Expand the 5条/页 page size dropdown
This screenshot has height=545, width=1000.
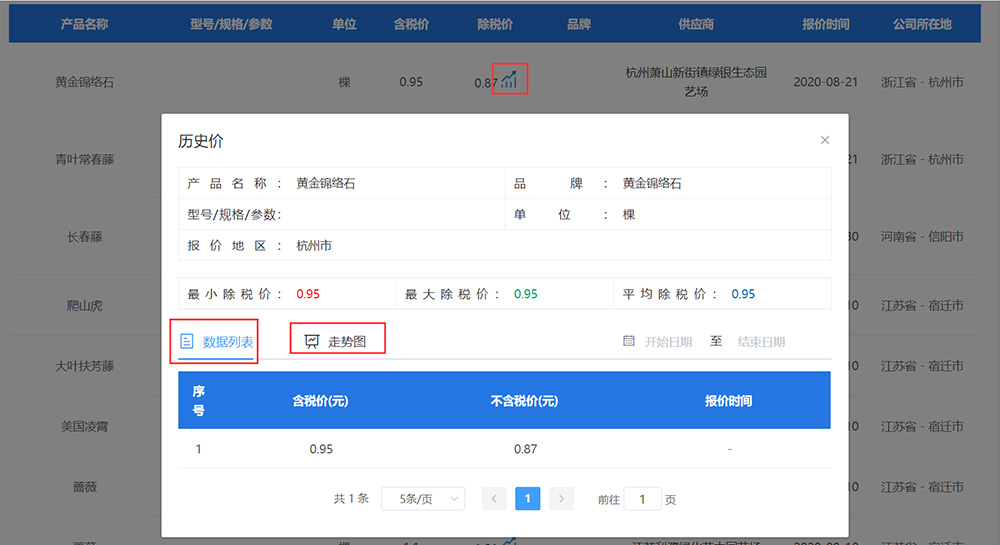(423, 499)
